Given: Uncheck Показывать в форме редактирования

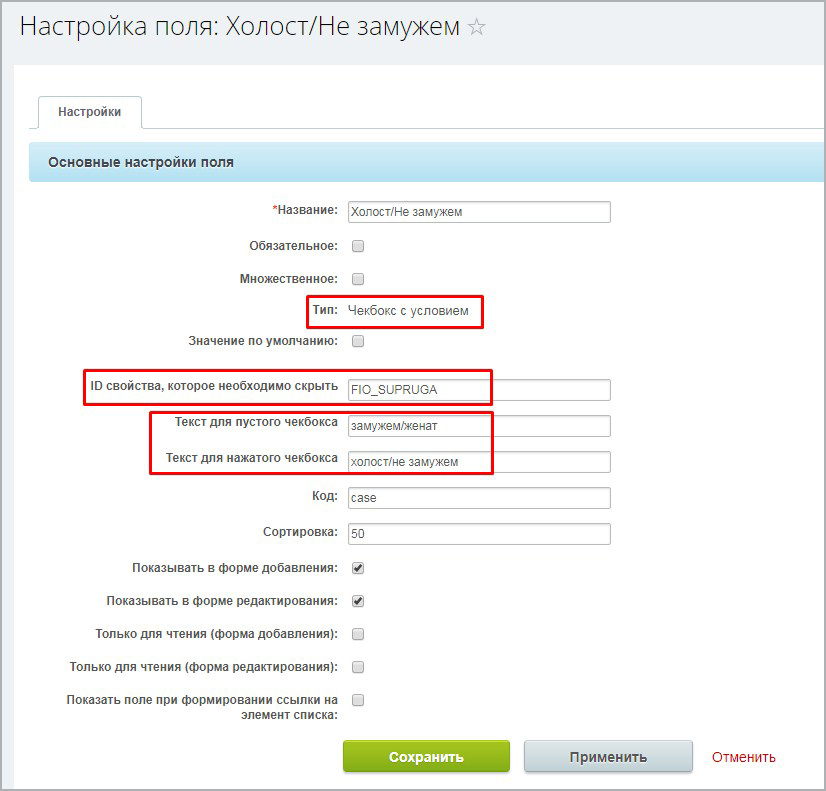Looking at the screenshot, I should [358, 601].
